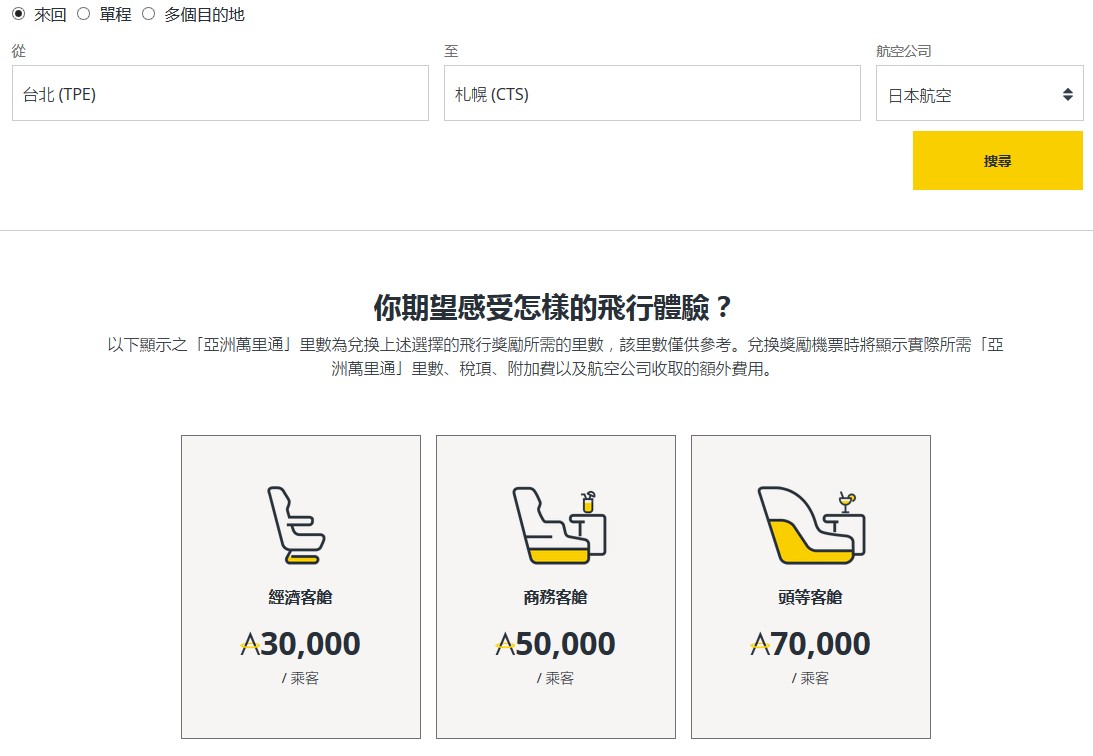Click the first class seat icon

coord(811,525)
